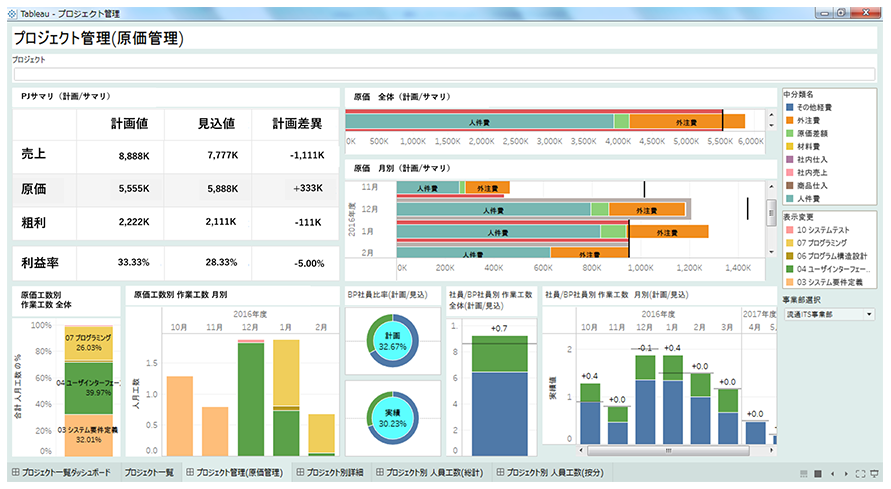The width and height of the screenshot is (891, 489).
Task: Click grid icon on プロジェクト別詳細 tab
Action: (x=299, y=472)
